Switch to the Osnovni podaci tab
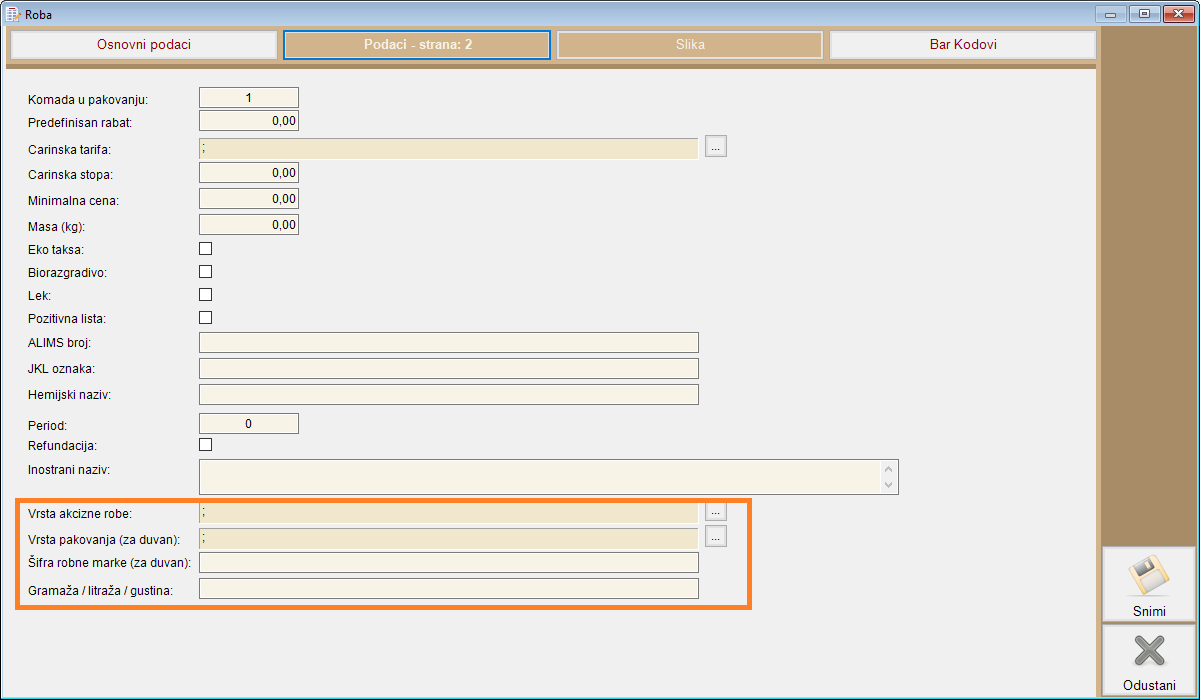The height and width of the screenshot is (700, 1200). 144,45
